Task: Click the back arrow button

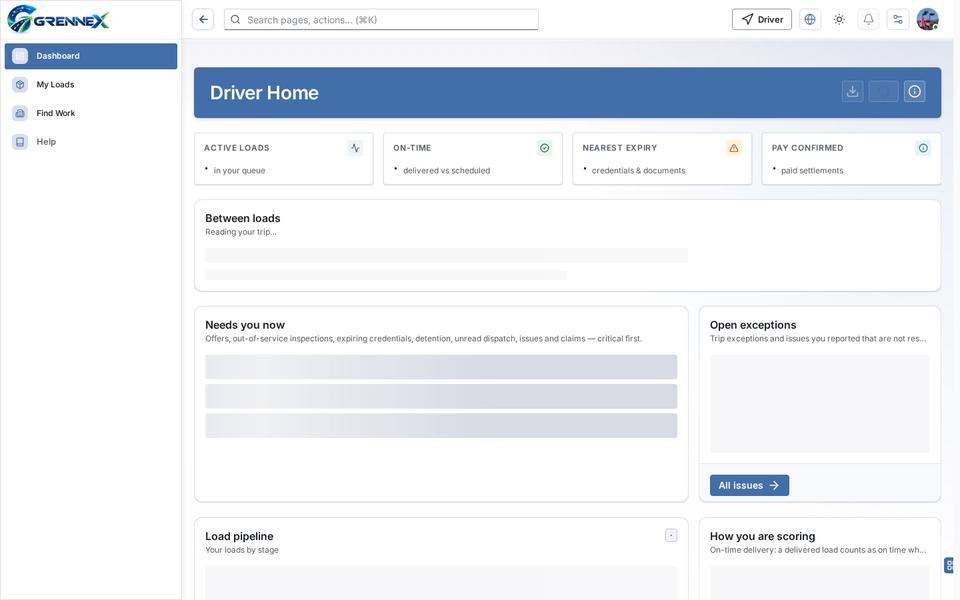Action: pyautogui.click(x=203, y=20)
